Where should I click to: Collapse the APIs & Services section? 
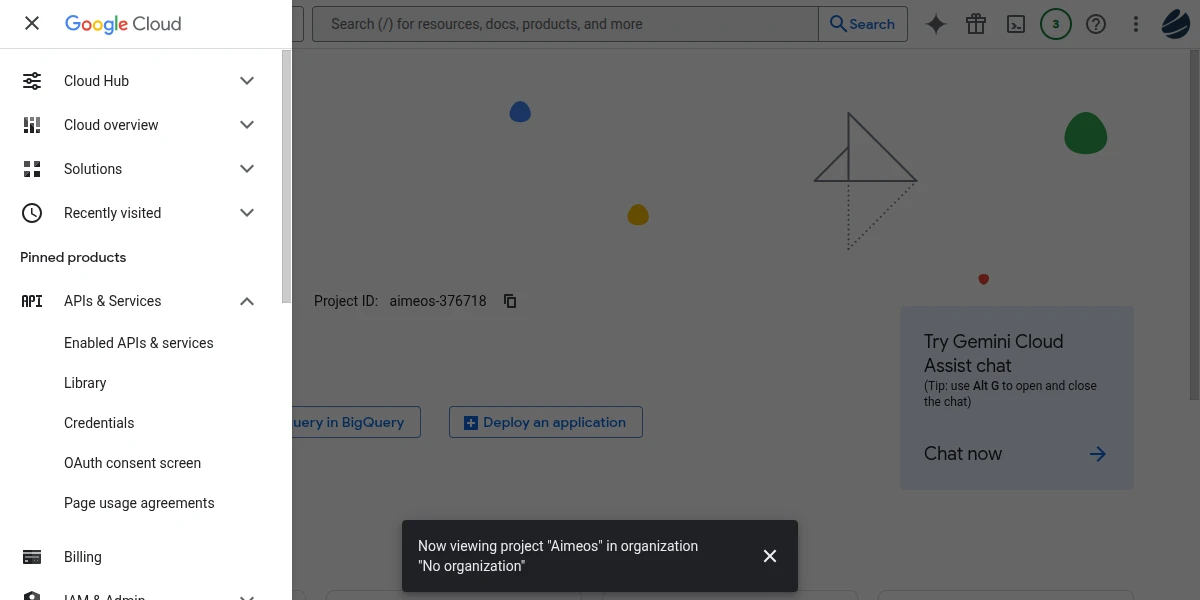[247, 301]
